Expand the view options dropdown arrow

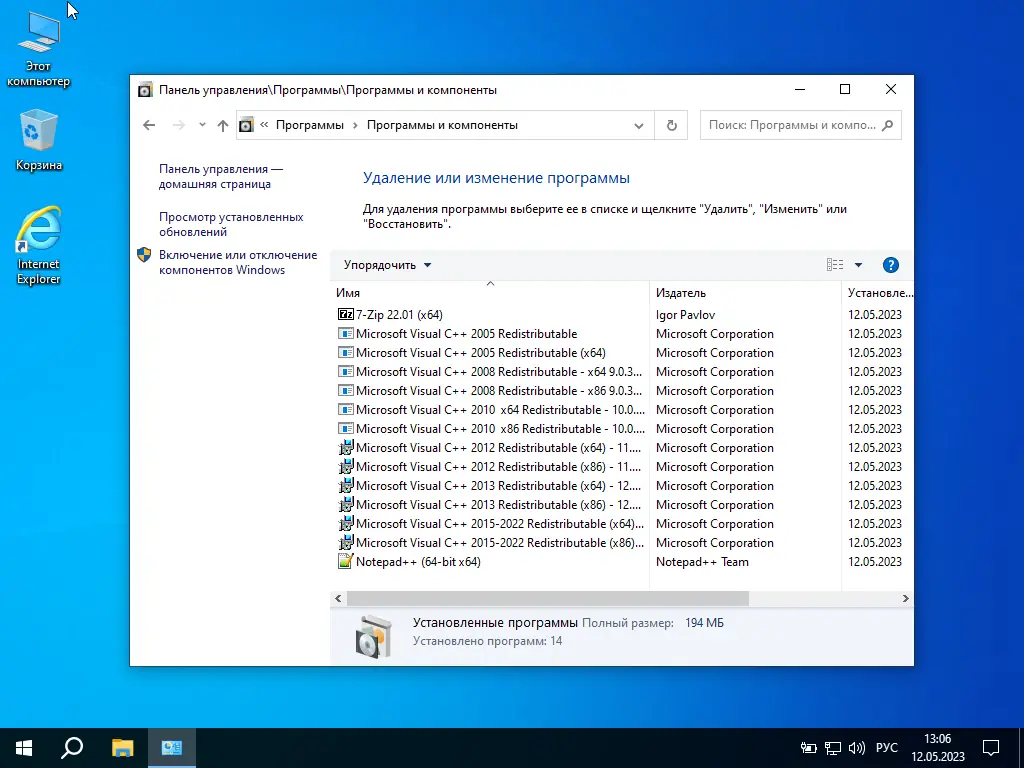[x=858, y=265]
